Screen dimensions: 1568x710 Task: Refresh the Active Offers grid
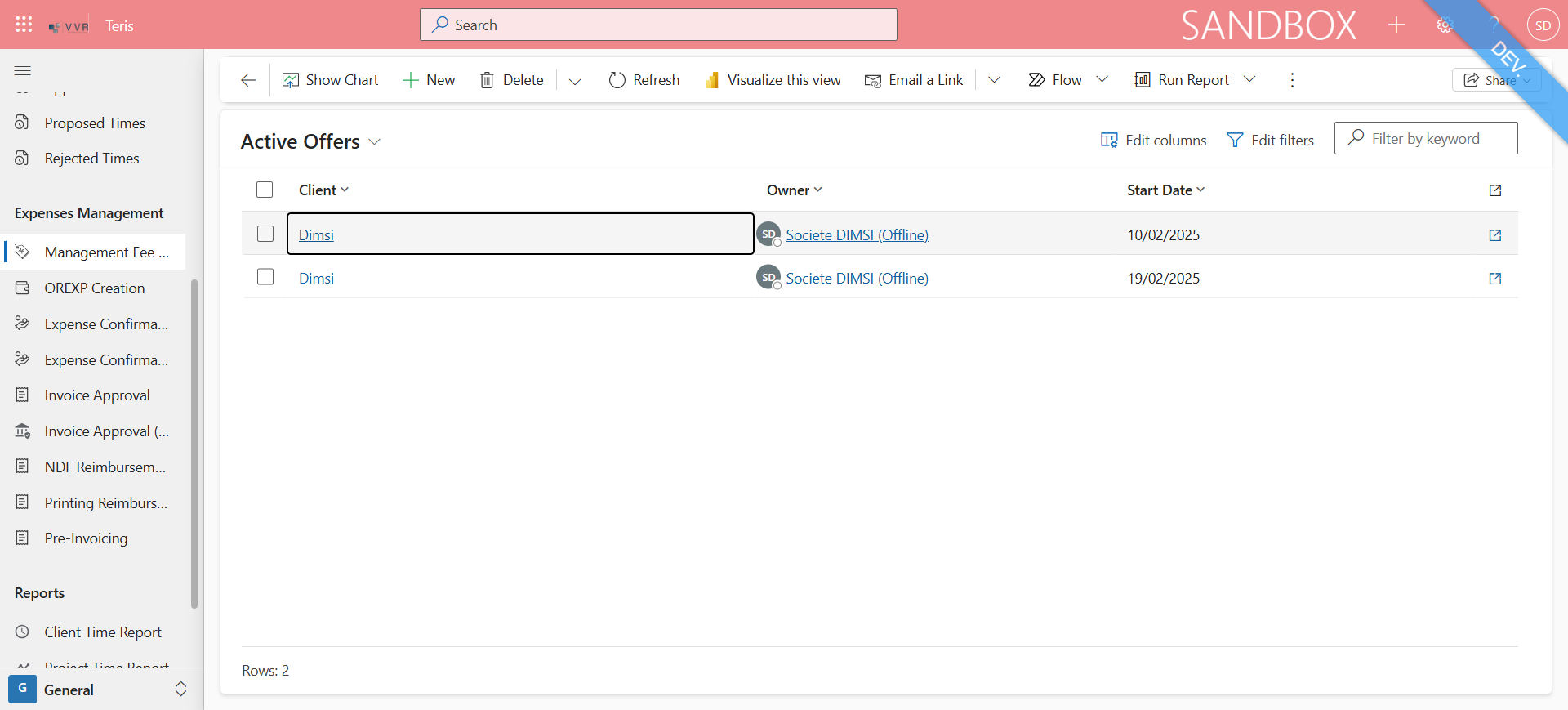tap(644, 80)
